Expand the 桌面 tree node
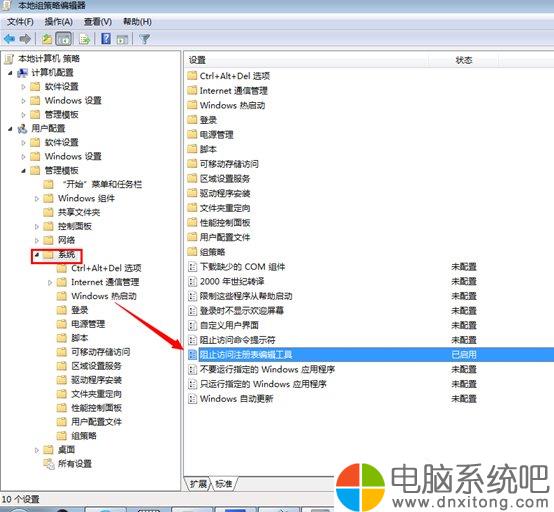This screenshot has width=554, height=512. click(x=37, y=450)
